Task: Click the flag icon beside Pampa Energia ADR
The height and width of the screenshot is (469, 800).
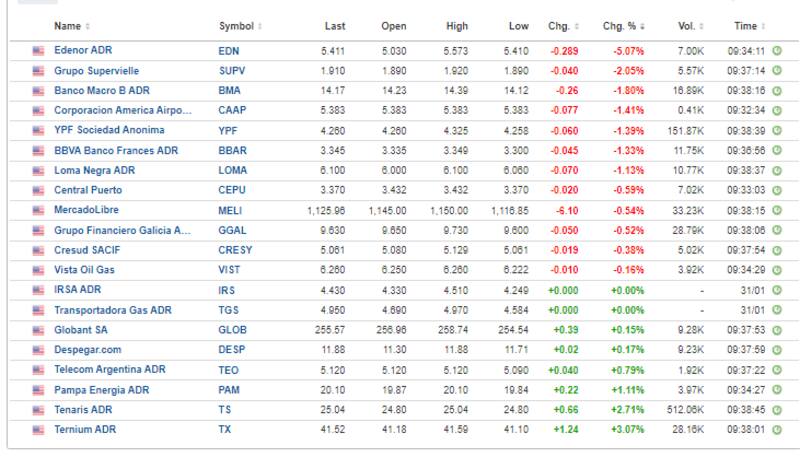Action: (x=39, y=390)
